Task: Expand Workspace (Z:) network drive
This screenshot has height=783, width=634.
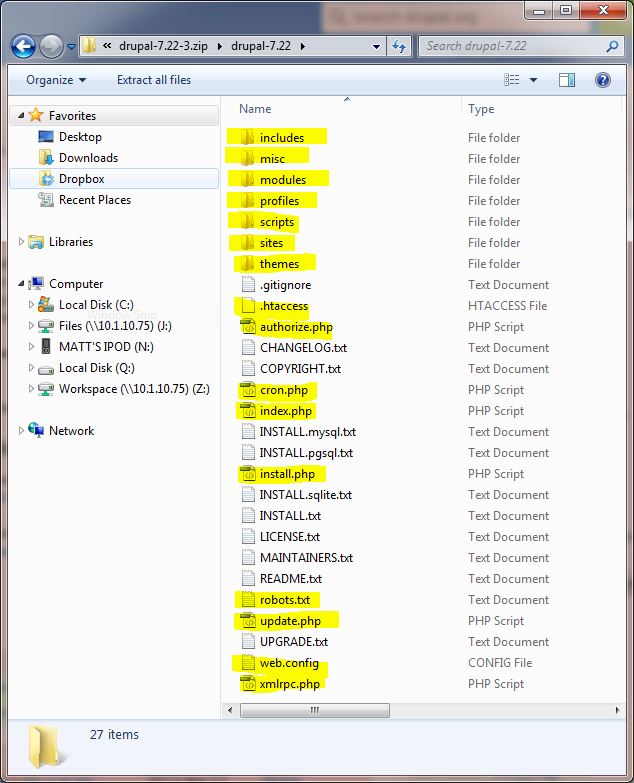Action: [31, 389]
